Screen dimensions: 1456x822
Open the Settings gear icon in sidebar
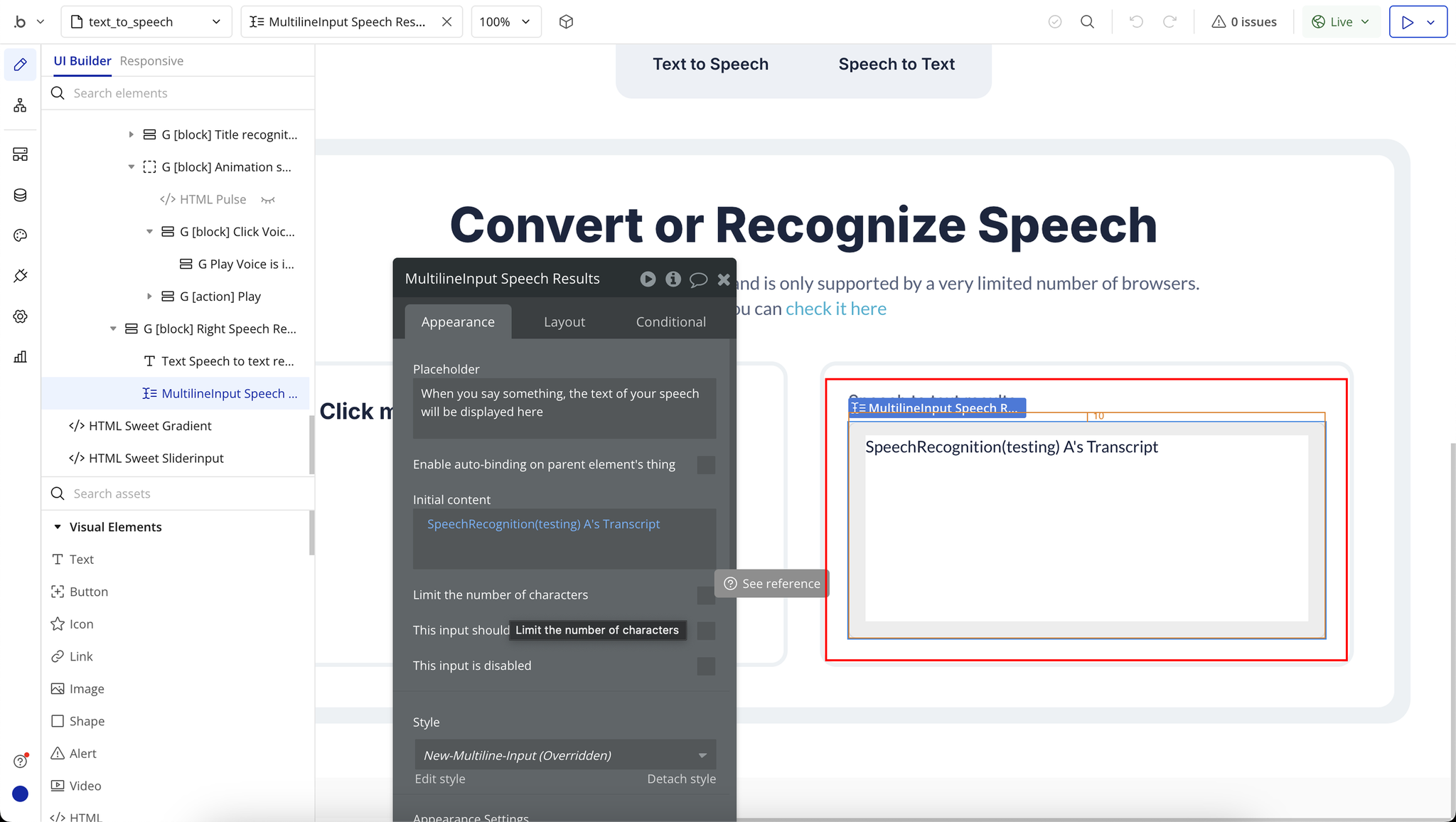20,316
